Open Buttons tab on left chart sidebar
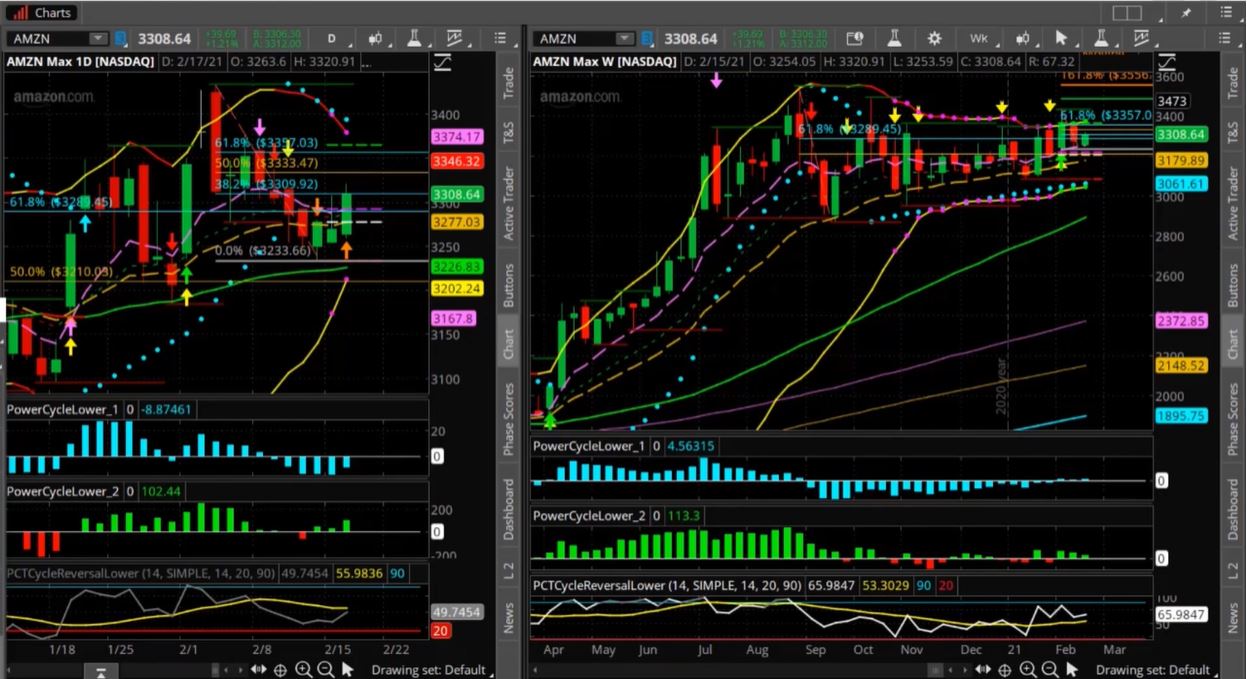The height and width of the screenshot is (679, 1247). [x=508, y=285]
